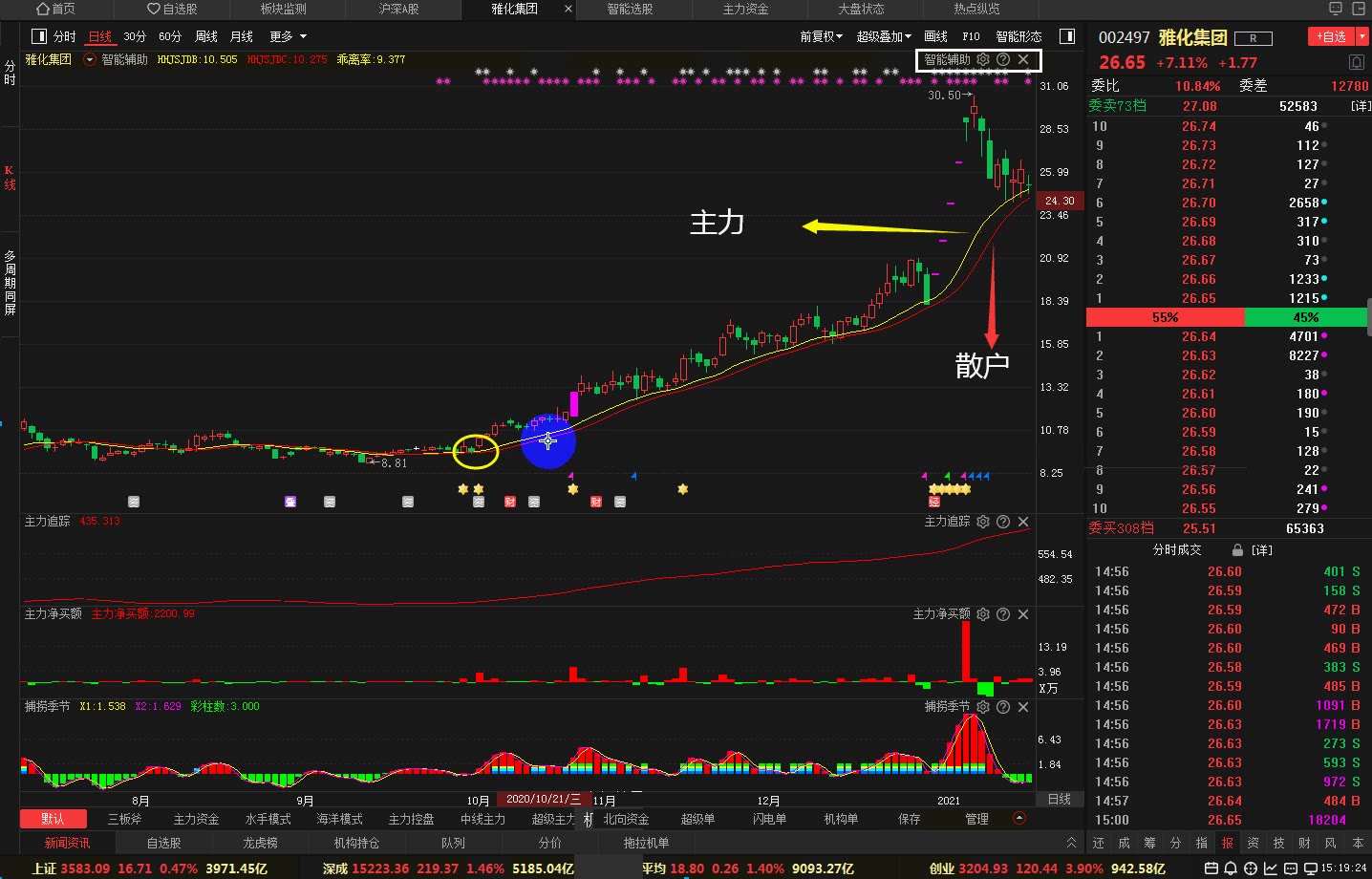1372x879 pixels.
Task: Open 分时成交 详 detail link
Action: (x=1261, y=550)
